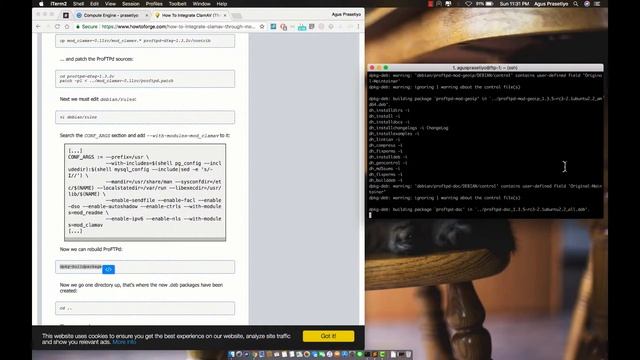Open the More info cookie link
Image resolution: width=640 pixels, height=360 pixels.
click(124, 342)
